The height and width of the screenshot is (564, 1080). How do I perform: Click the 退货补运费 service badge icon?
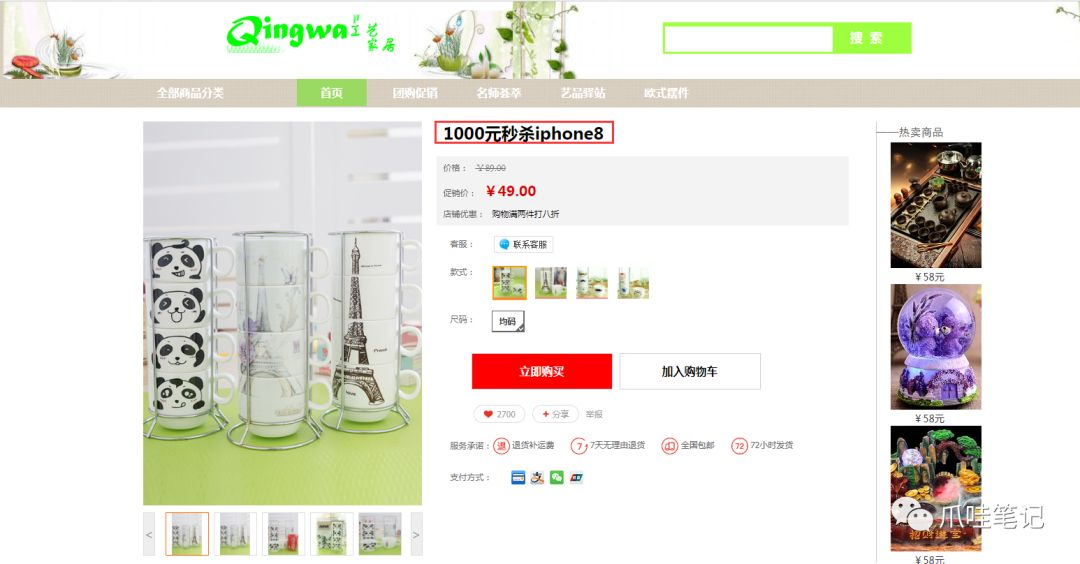(501, 446)
